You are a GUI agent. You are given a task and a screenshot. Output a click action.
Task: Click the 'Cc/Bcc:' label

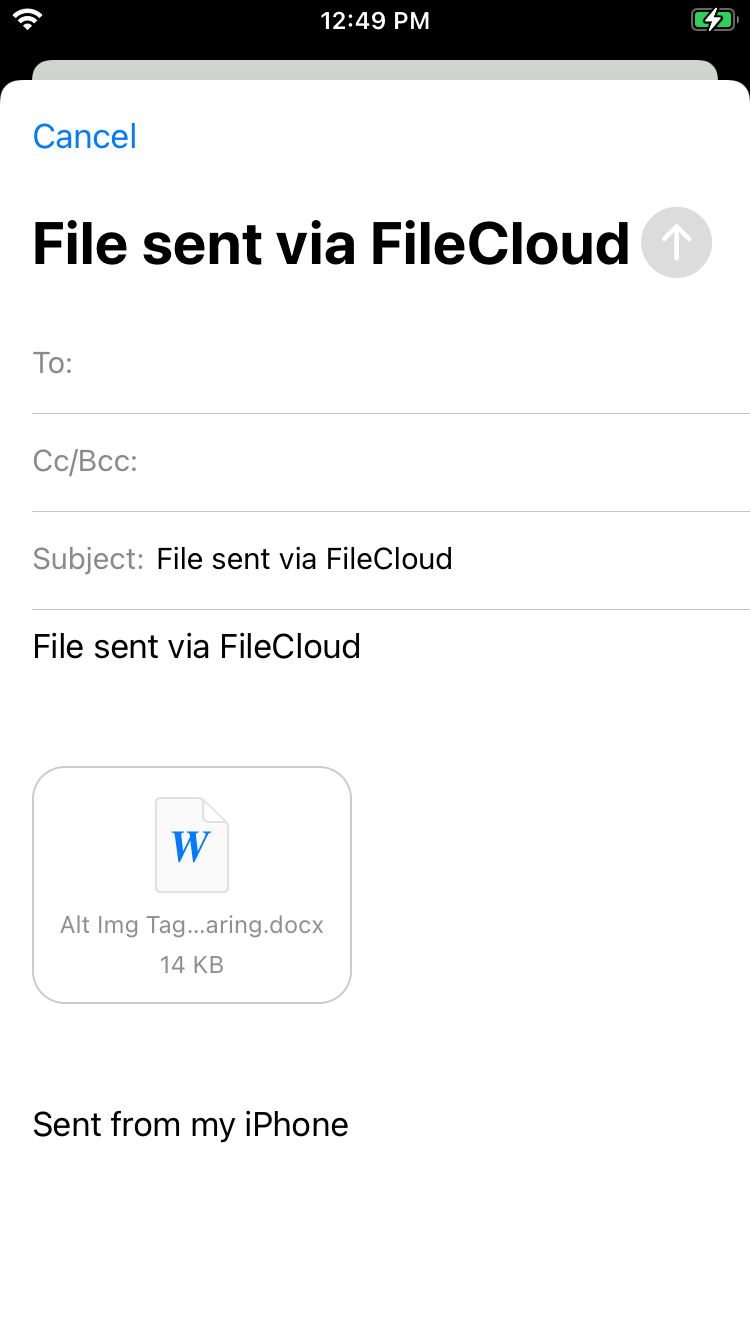pos(85,461)
